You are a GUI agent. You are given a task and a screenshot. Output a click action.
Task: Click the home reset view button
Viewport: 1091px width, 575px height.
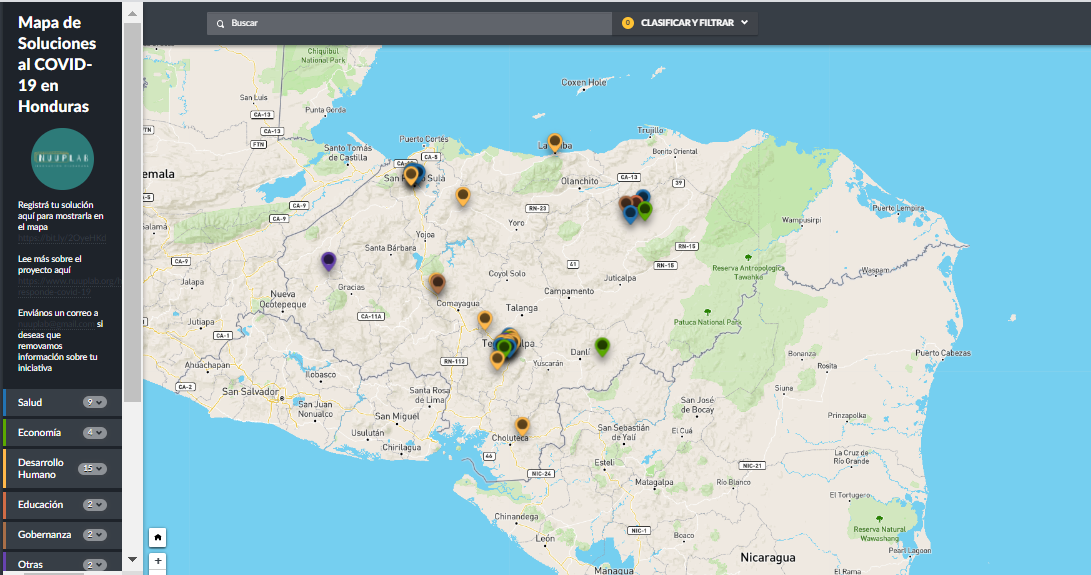(157, 537)
